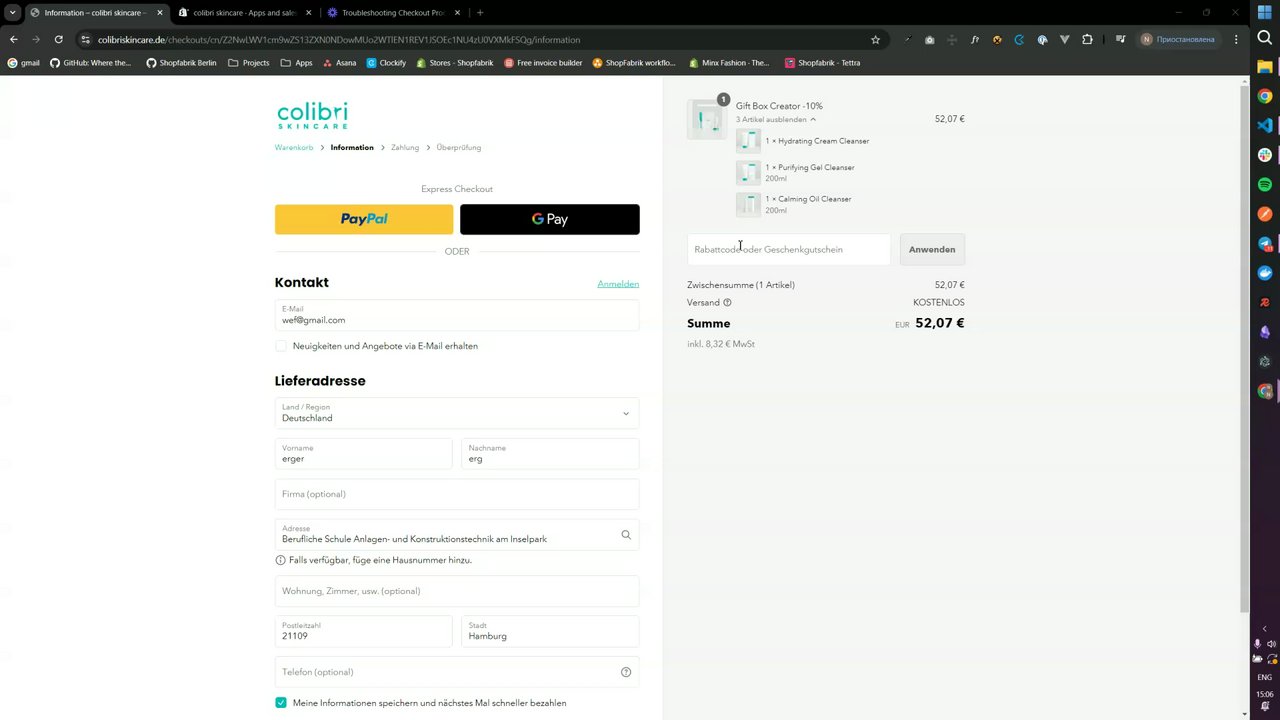Open a new browser tab

[x=480, y=13]
